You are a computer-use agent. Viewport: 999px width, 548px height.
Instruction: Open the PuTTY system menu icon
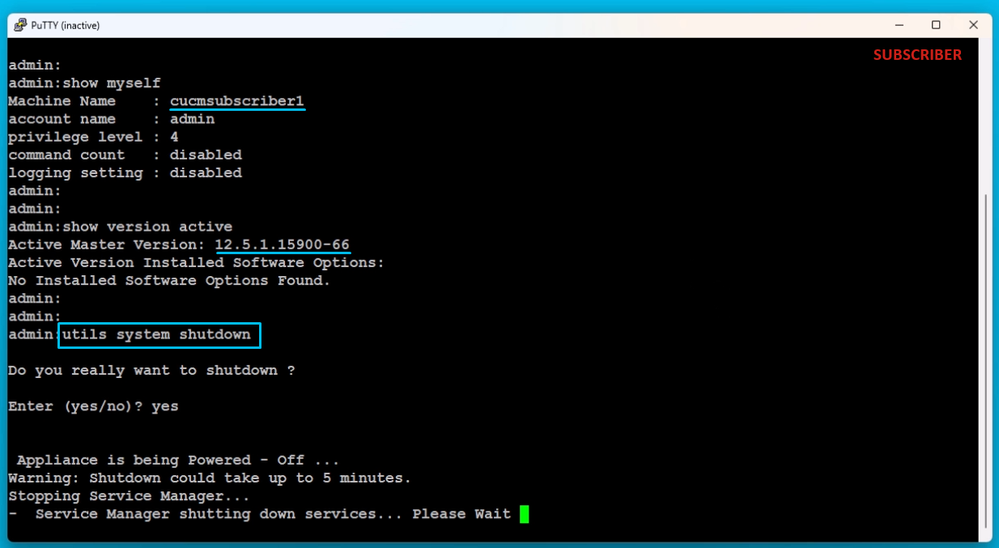(20, 25)
